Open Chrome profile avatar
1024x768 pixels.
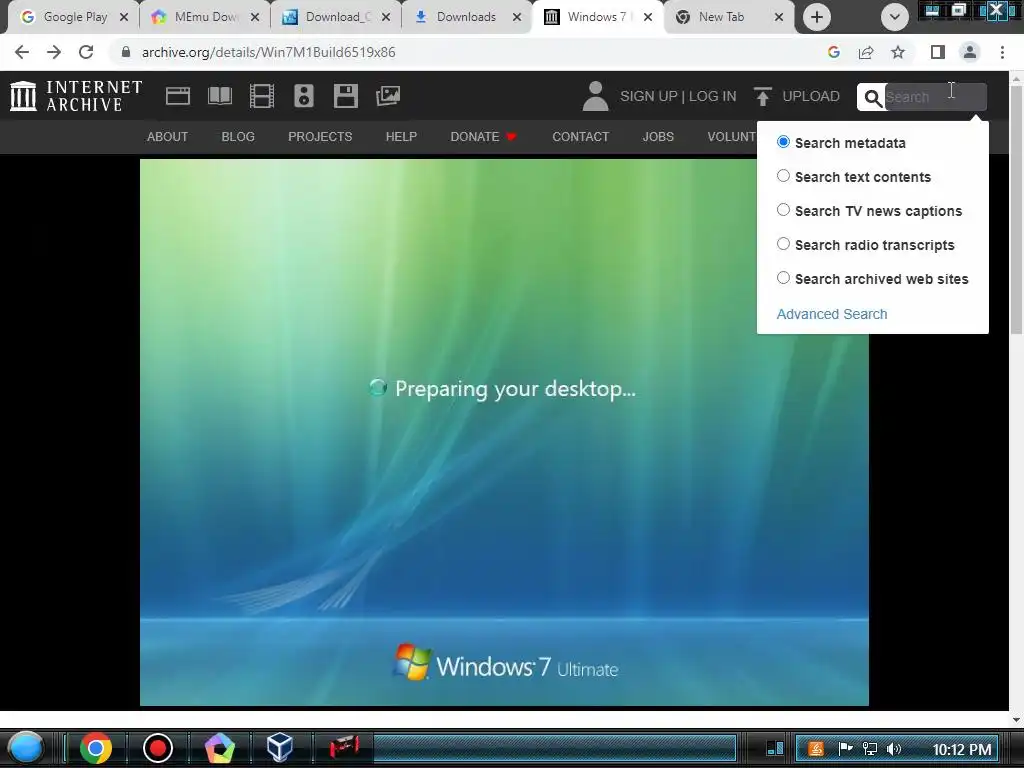tap(970, 52)
